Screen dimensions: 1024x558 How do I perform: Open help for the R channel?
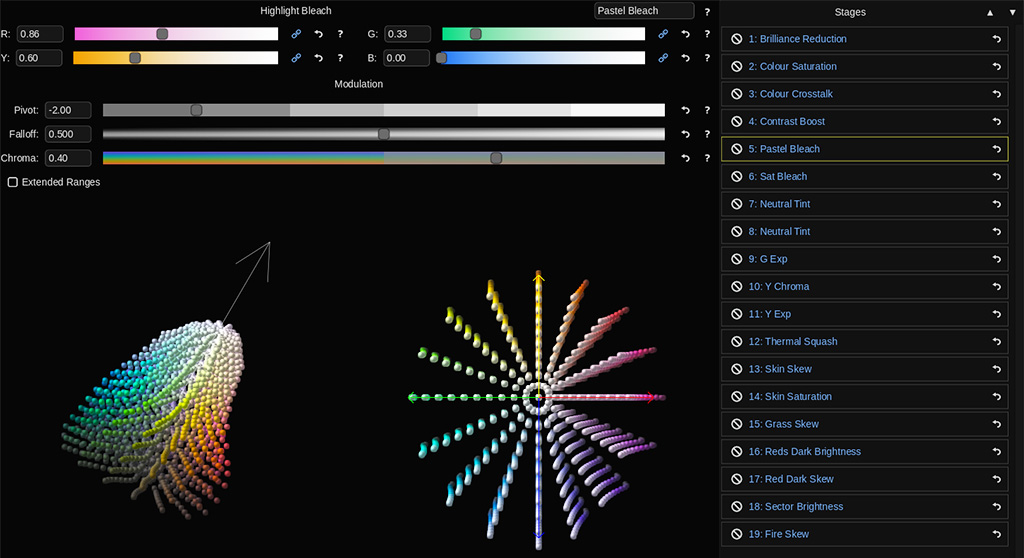coord(340,34)
